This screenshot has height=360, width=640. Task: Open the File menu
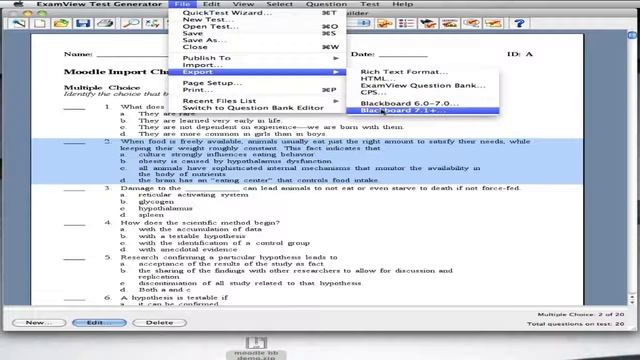click(182, 4)
